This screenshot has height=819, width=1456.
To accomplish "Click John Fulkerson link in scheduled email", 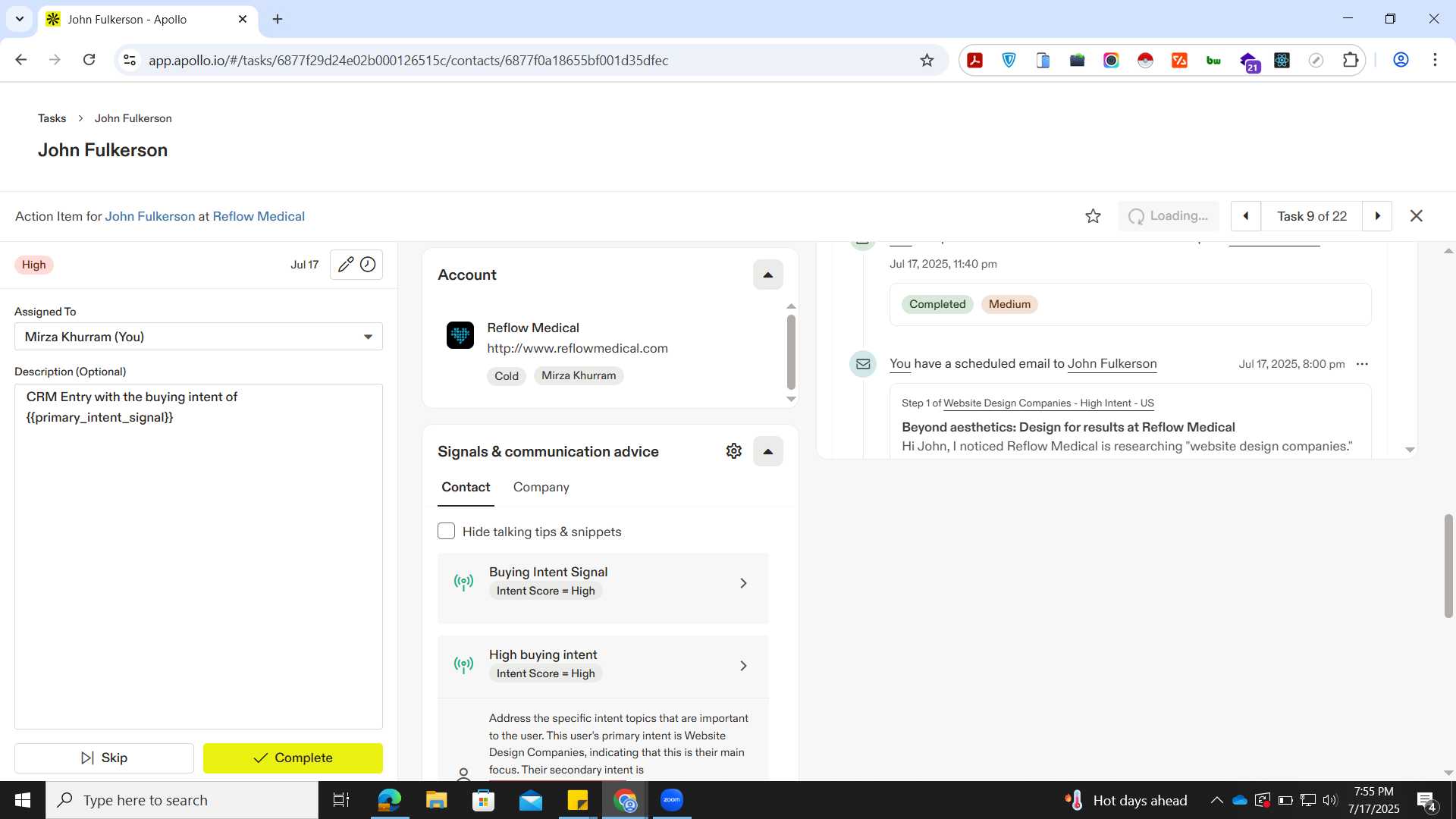I will click(x=1112, y=363).
